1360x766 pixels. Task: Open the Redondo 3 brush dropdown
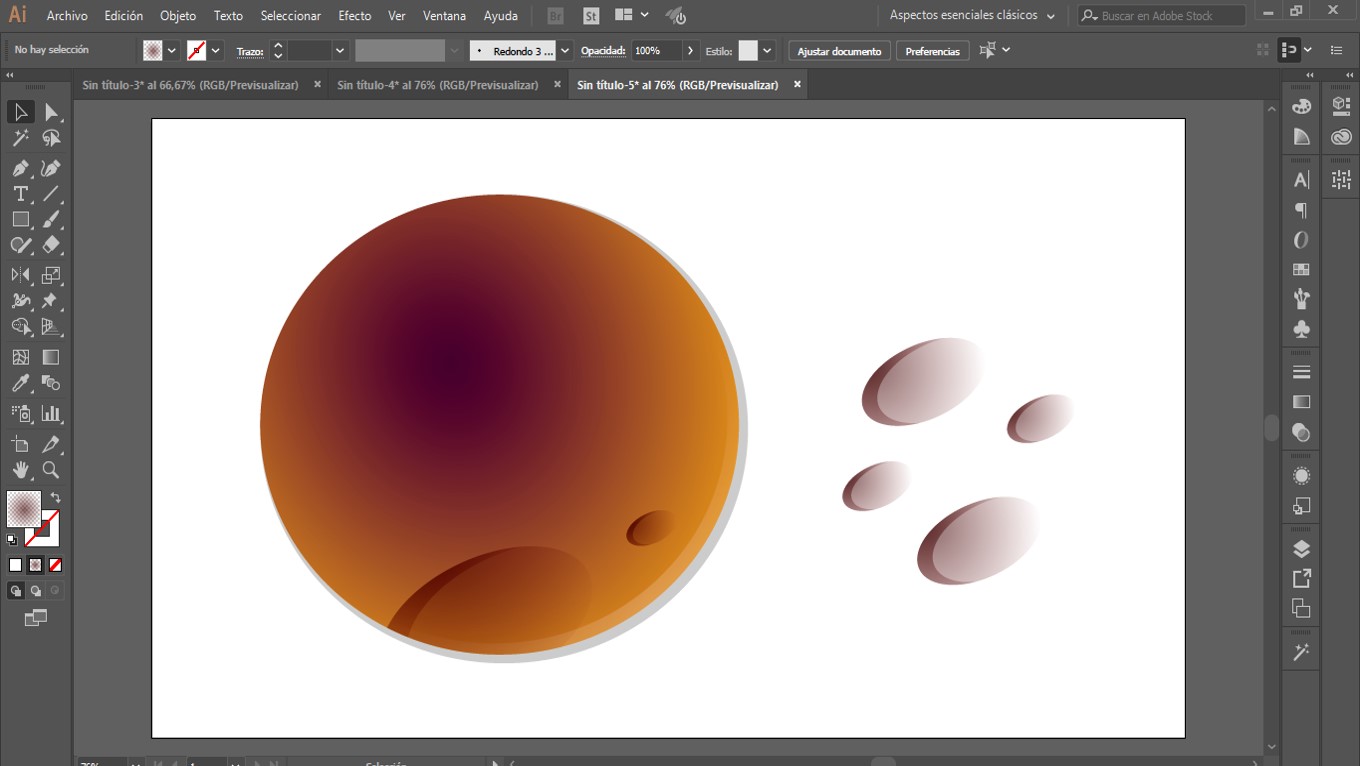(565, 51)
